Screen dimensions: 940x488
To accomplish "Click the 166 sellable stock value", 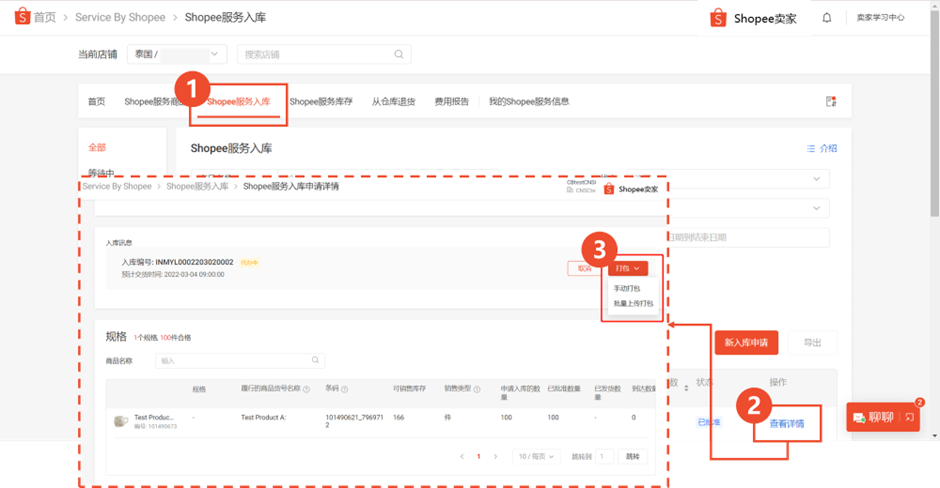I will point(399,417).
